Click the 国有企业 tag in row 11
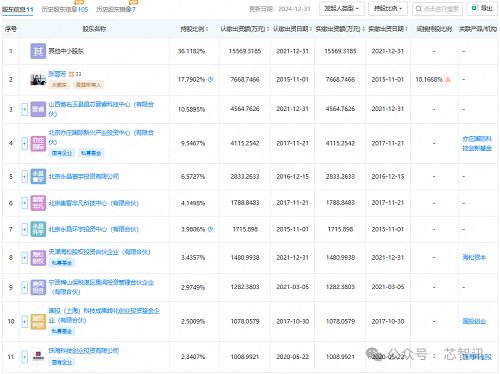500x374 pixels. (62, 362)
